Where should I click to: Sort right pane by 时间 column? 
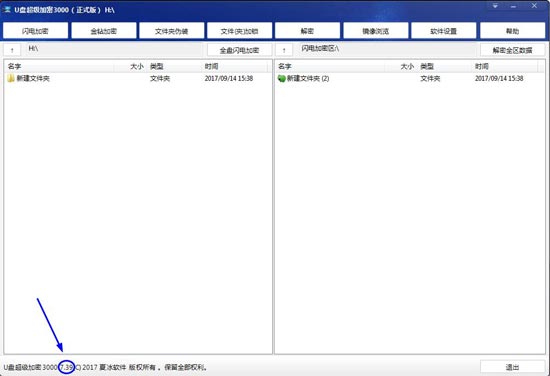[505, 66]
